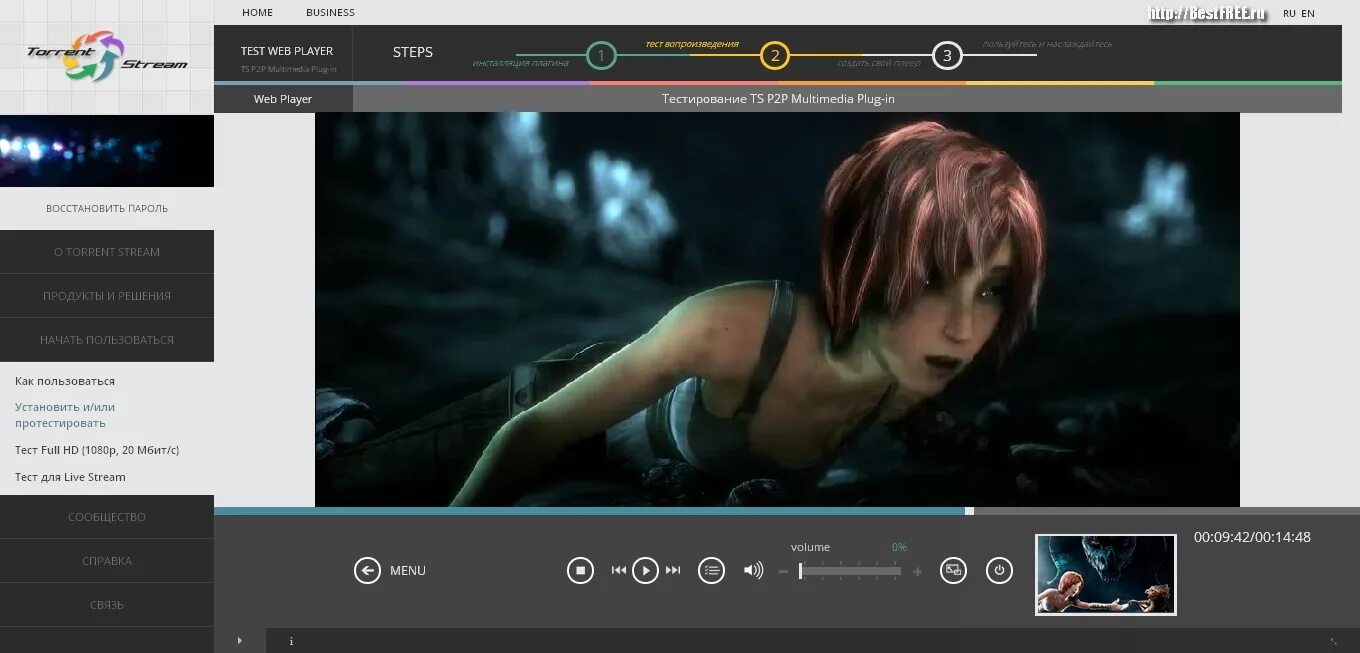Toggle fullscreen mode icon
Screen dimensions: 1360x653
(953, 570)
